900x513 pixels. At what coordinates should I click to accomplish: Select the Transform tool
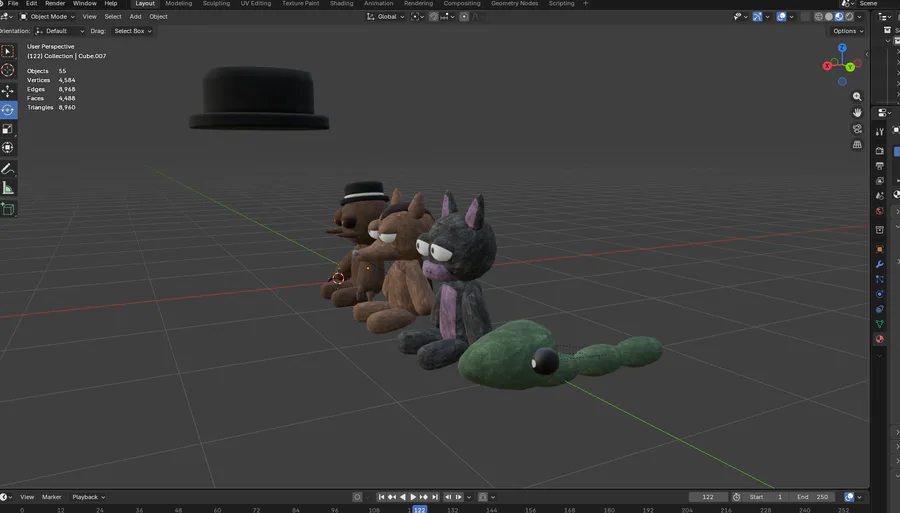point(8,147)
